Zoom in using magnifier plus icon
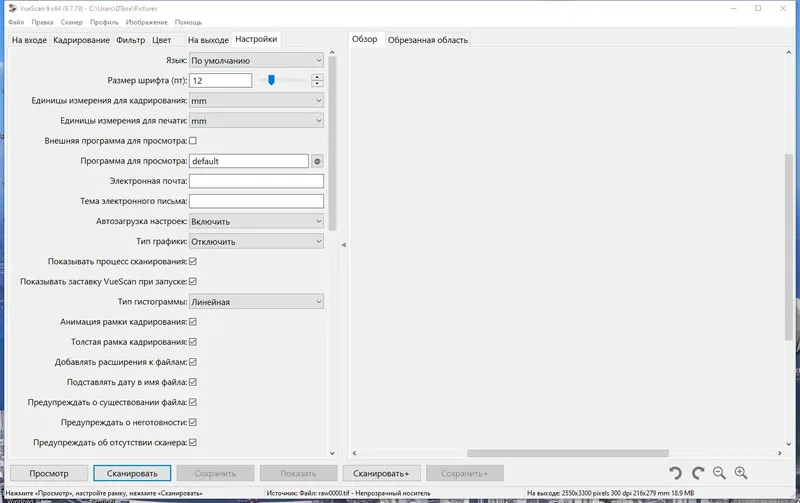800x503 pixels. tap(741, 473)
